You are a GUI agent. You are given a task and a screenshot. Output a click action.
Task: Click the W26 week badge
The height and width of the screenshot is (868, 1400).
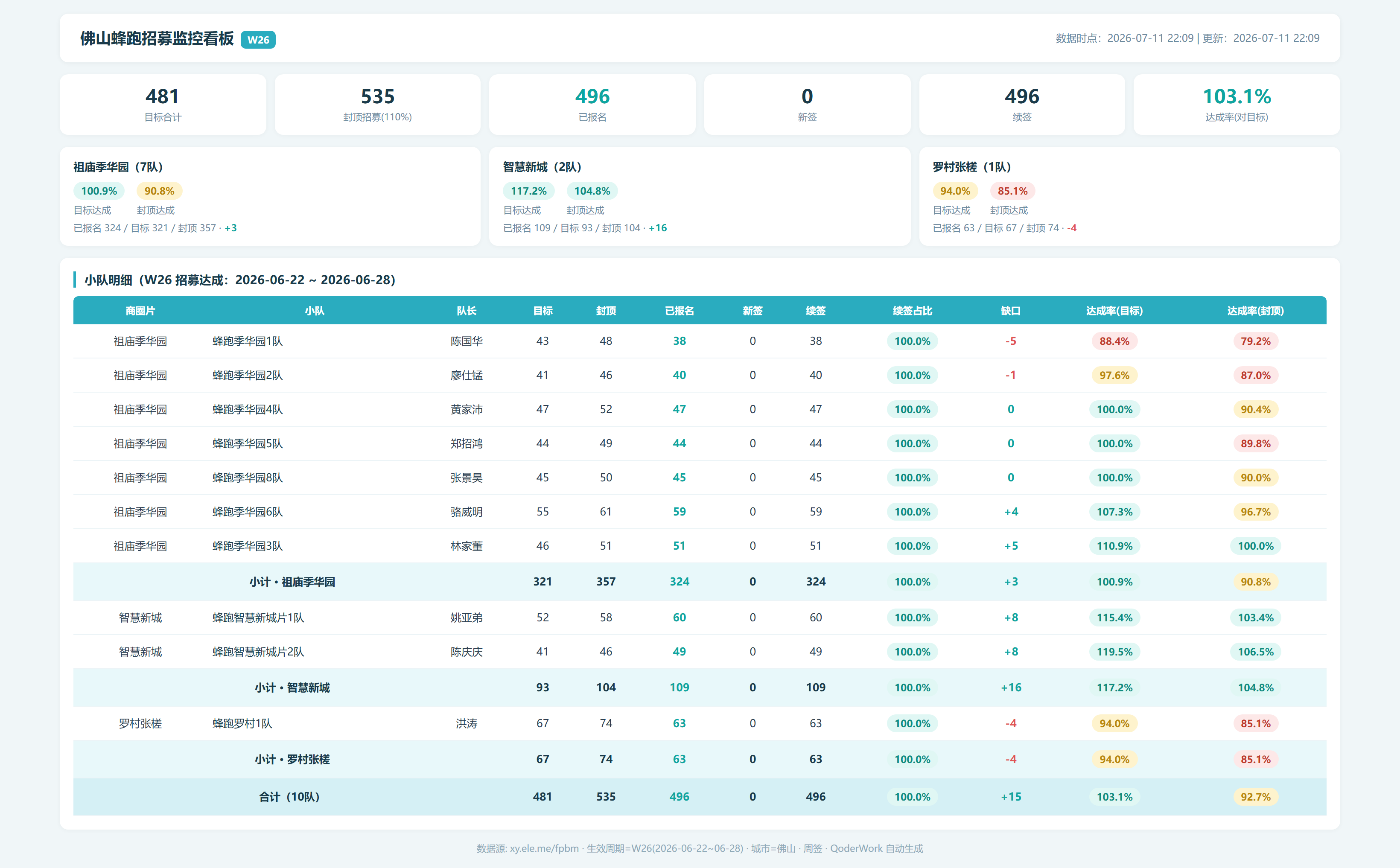click(258, 40)
